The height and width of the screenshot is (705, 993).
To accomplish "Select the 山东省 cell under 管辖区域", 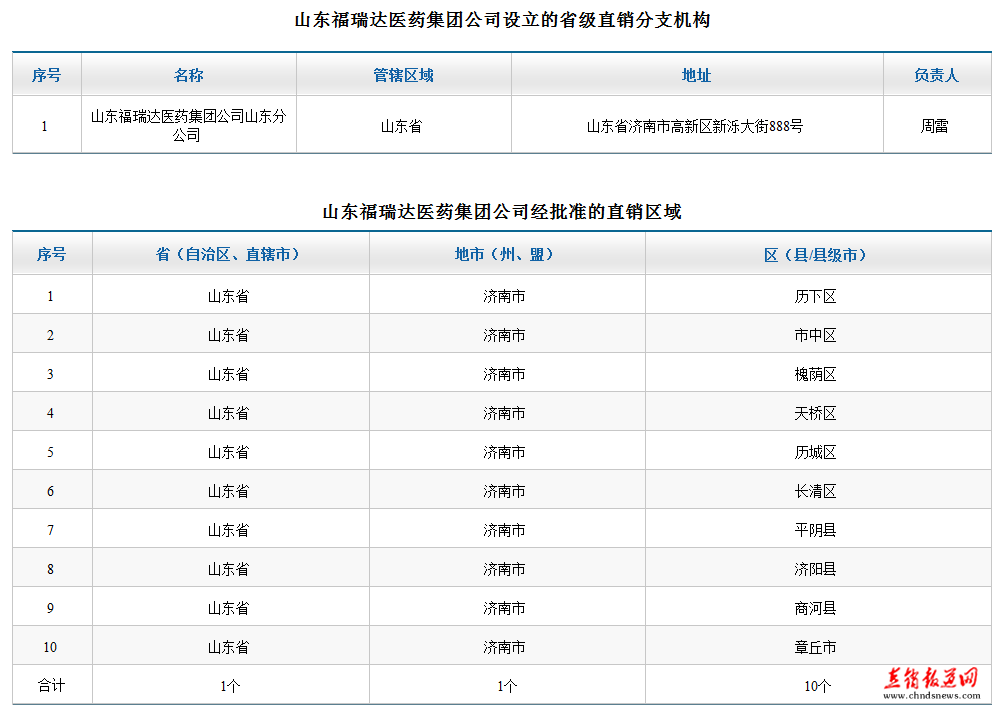I will pos(402,126).
